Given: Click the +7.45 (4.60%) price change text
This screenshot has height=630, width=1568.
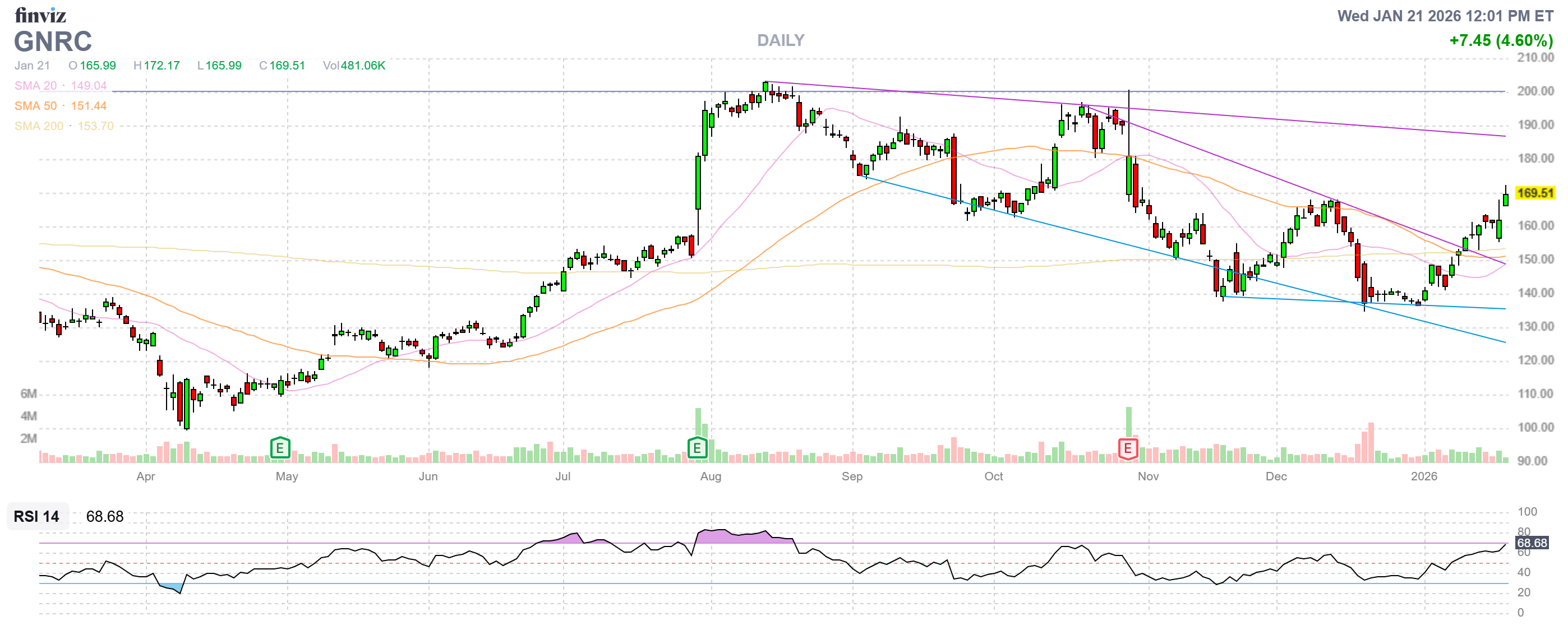Looking at the screenshot, I should tap(1501, 40).
